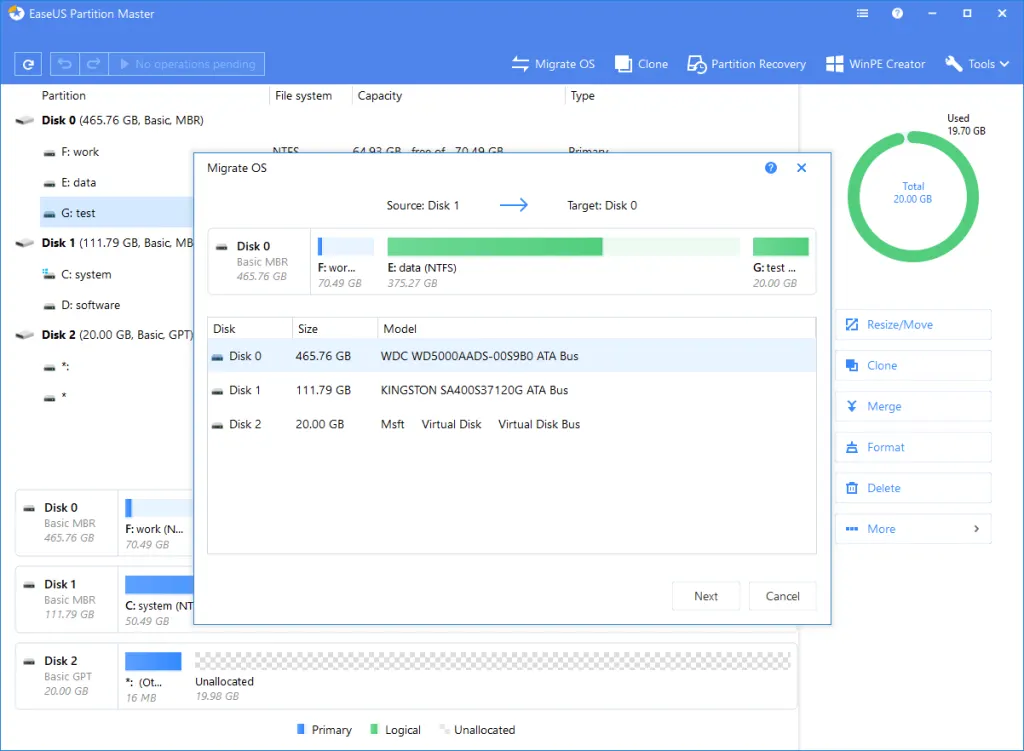This screenshot has width=1024, height=751.
Task: Select the Resize/Move action
Action: pyautogui.click(x=912, y=324)
